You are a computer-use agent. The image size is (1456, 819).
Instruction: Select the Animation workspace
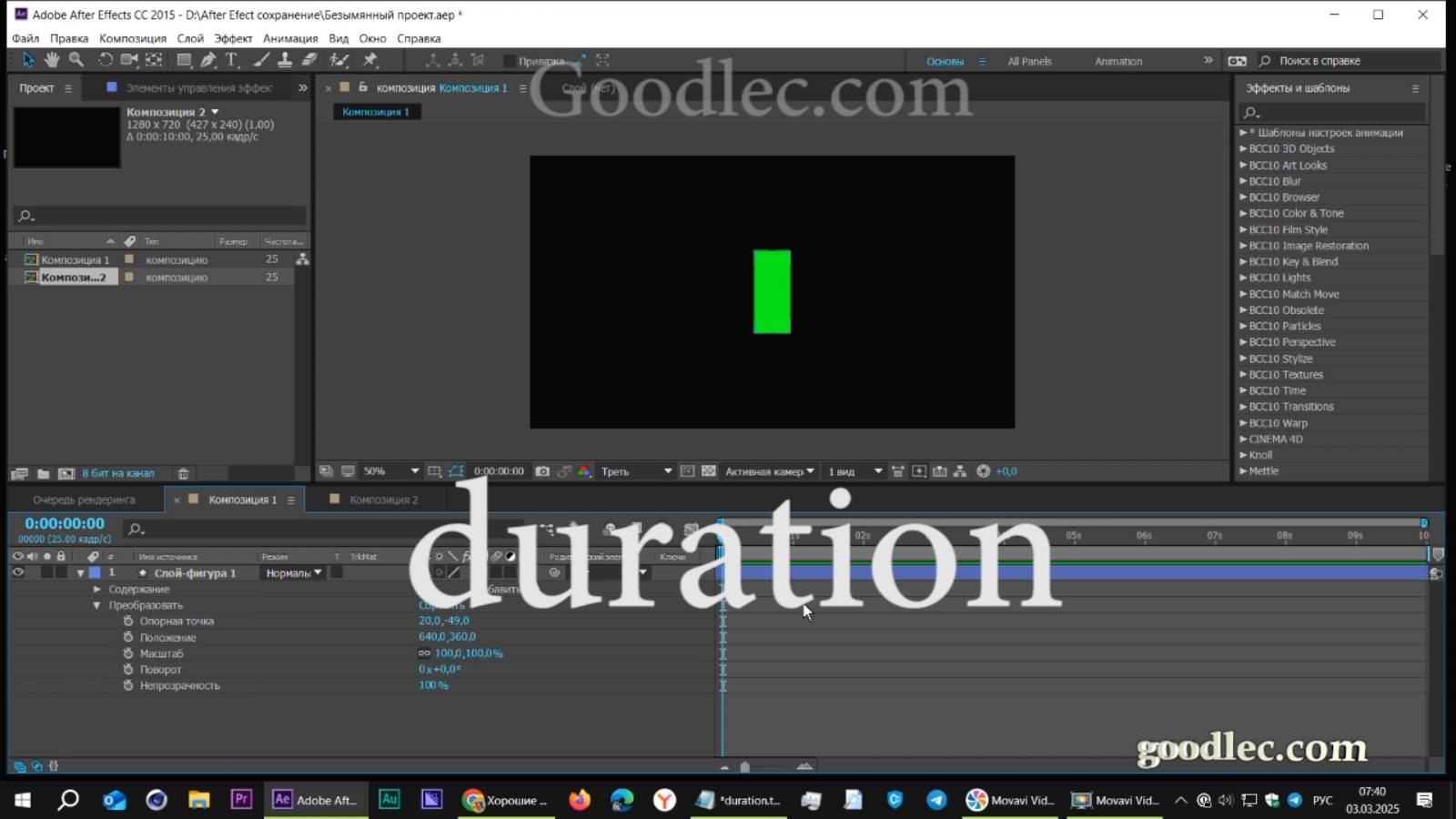[x=1118, y=61]
